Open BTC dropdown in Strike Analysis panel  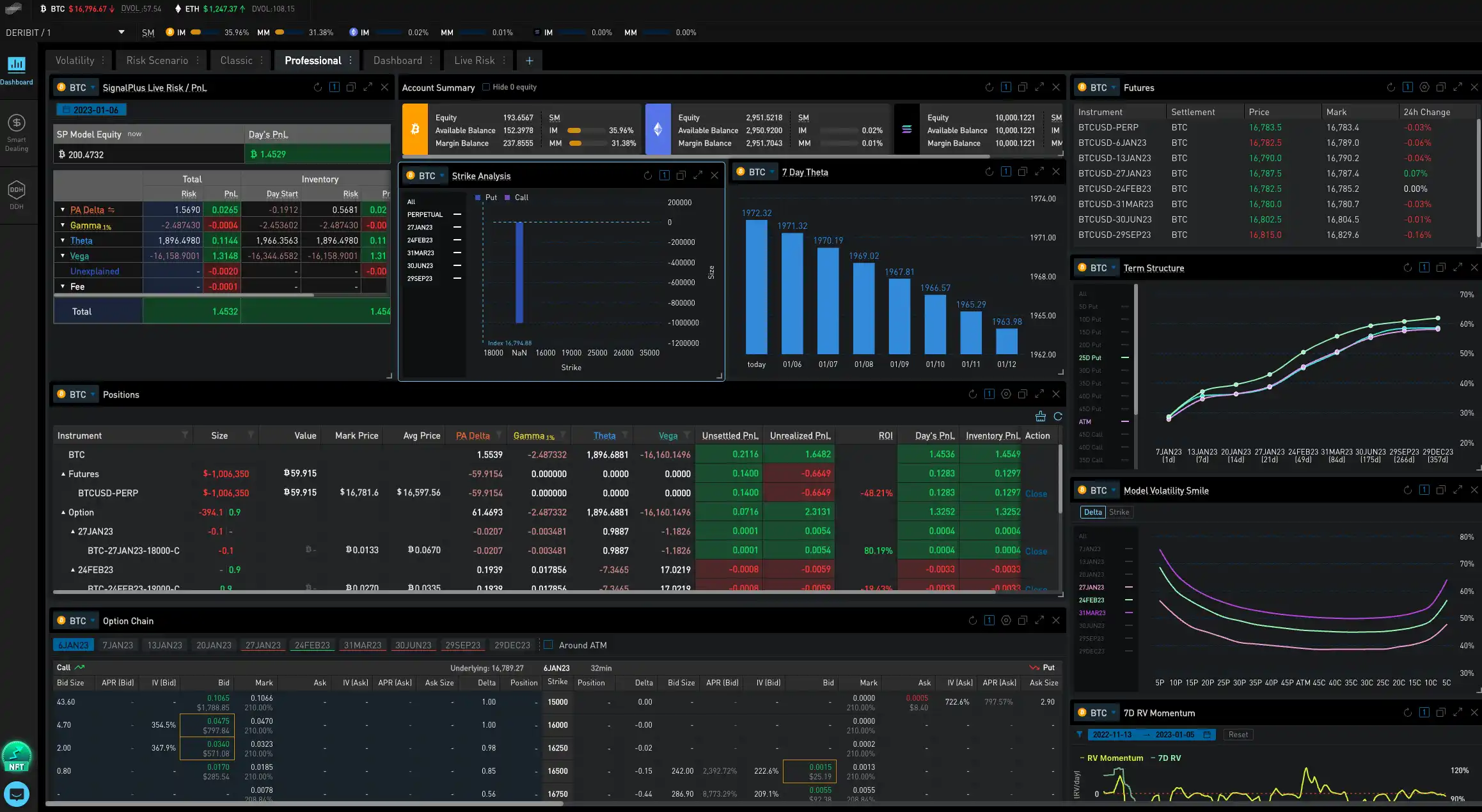pos(425,176)
